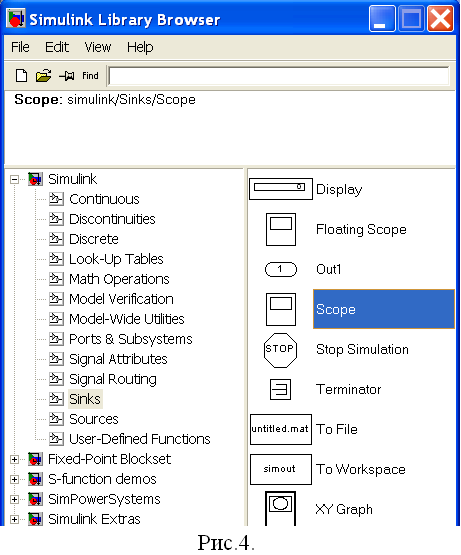
Task: Select the highlighted Sinks library
Action: click(x=85, y=399)
